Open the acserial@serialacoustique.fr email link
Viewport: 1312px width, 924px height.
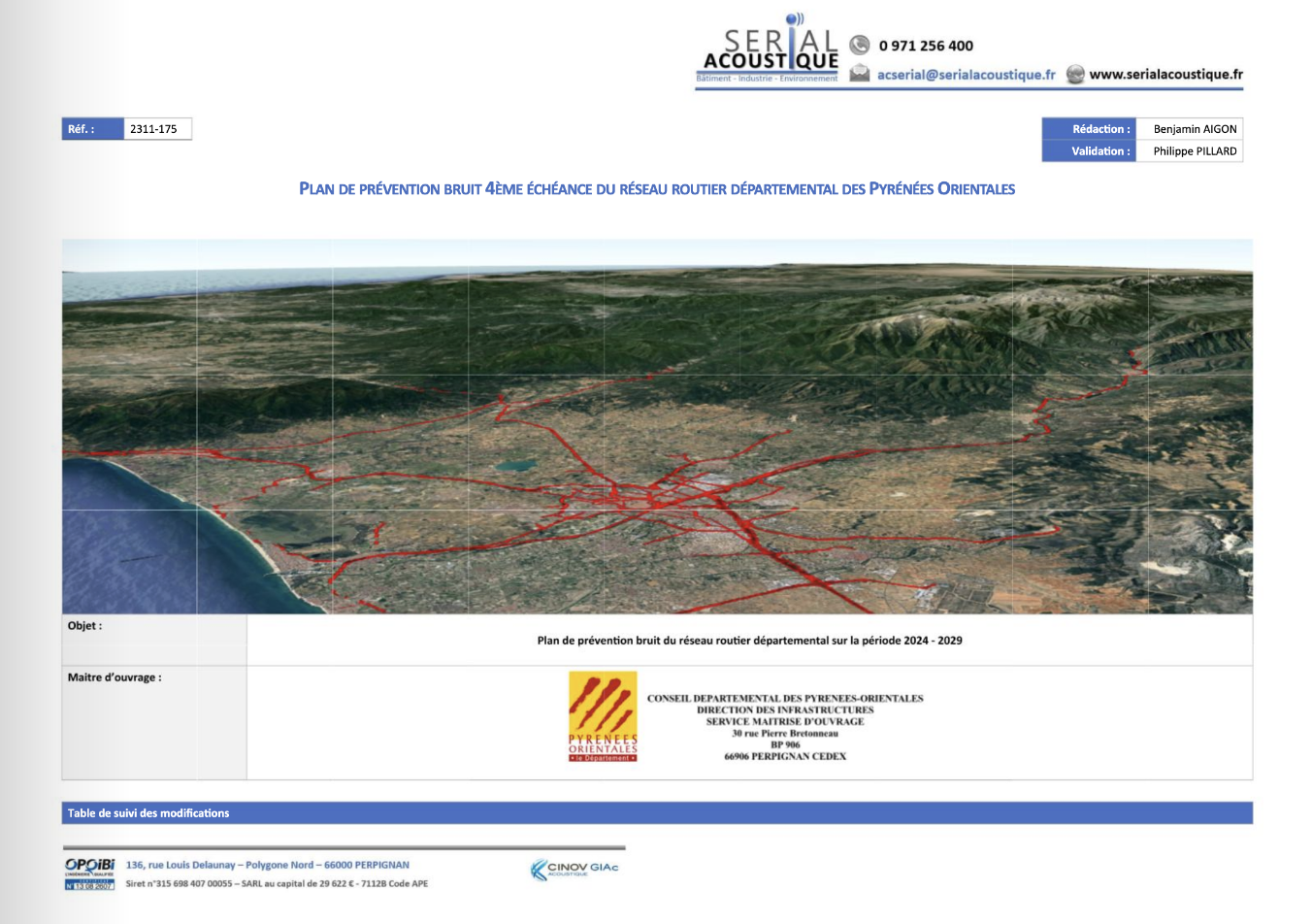966,75
